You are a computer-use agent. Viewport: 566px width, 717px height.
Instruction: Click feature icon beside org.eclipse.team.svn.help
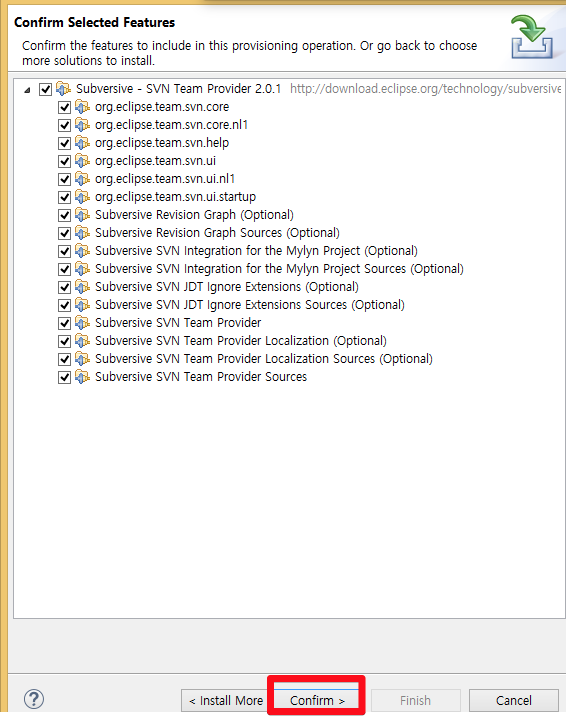(x=82, y=142)
